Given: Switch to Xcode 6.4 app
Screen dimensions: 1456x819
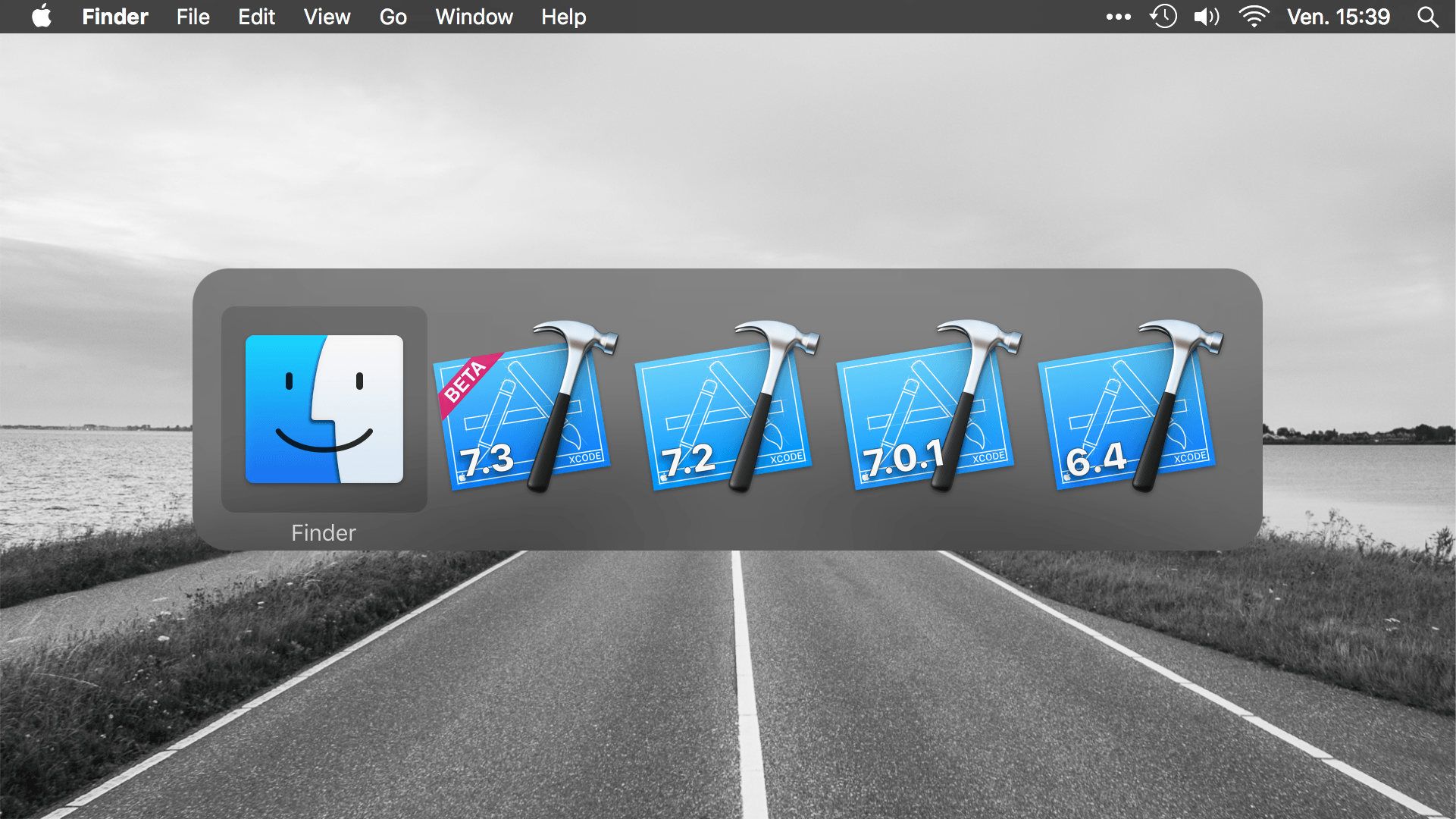Looking at the screenshot, I should [1131, 406].
